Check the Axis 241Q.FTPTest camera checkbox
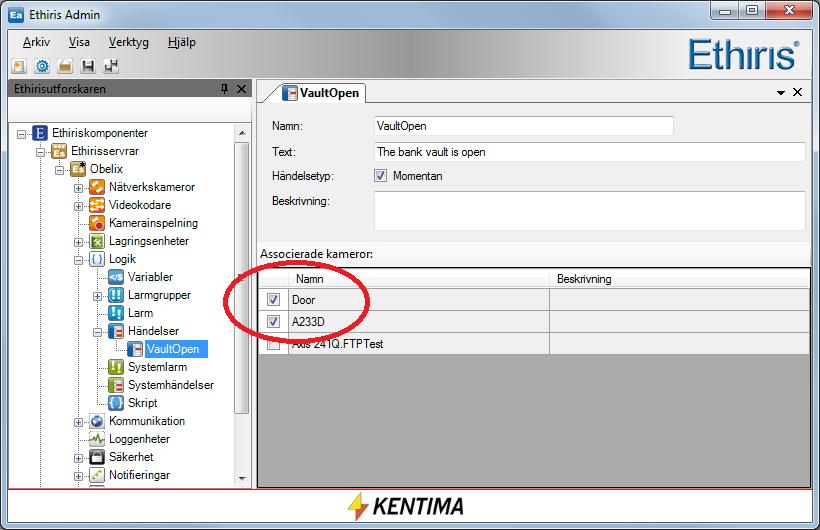Image resolution: width=820 pixels, height=530 pixels. tap(273, 344)
